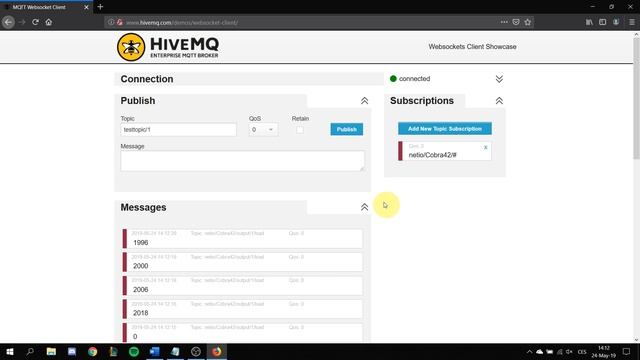This screenshot has width=640, height=360.
Task: Toggle Firefox sidebar icon
Action: [x=602, y=22]
